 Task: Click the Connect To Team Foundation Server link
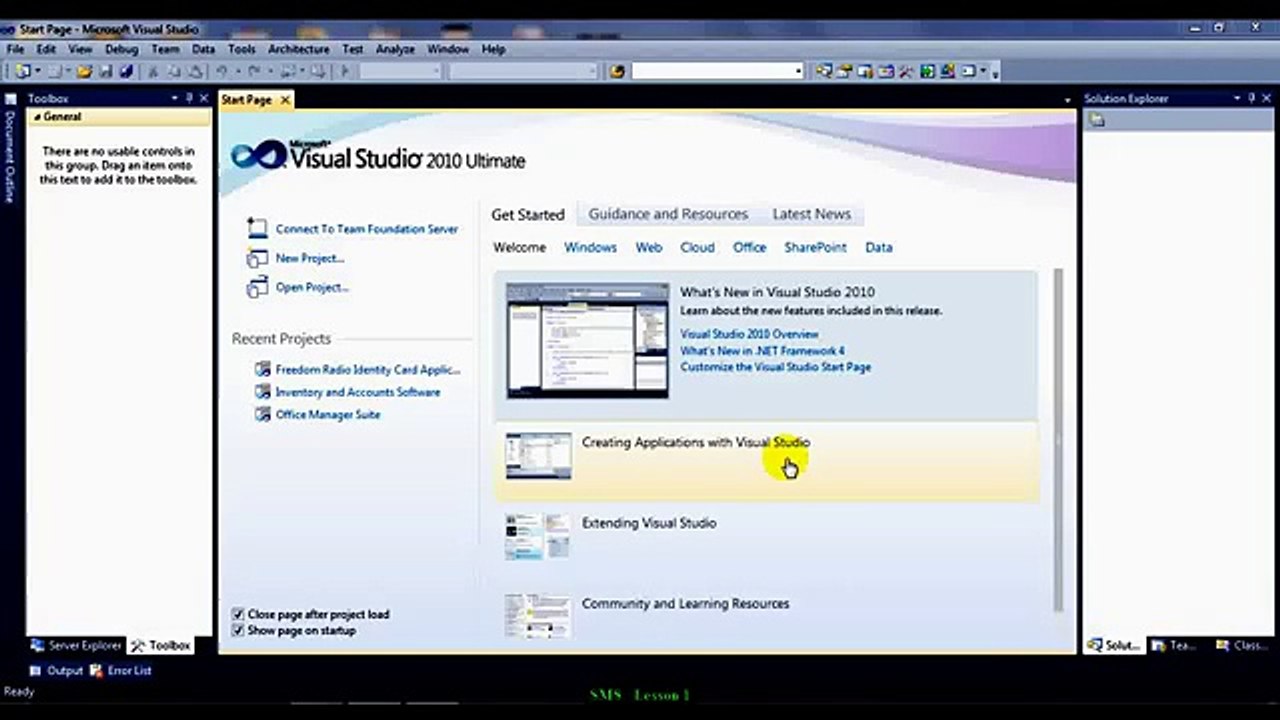(366, 229)
